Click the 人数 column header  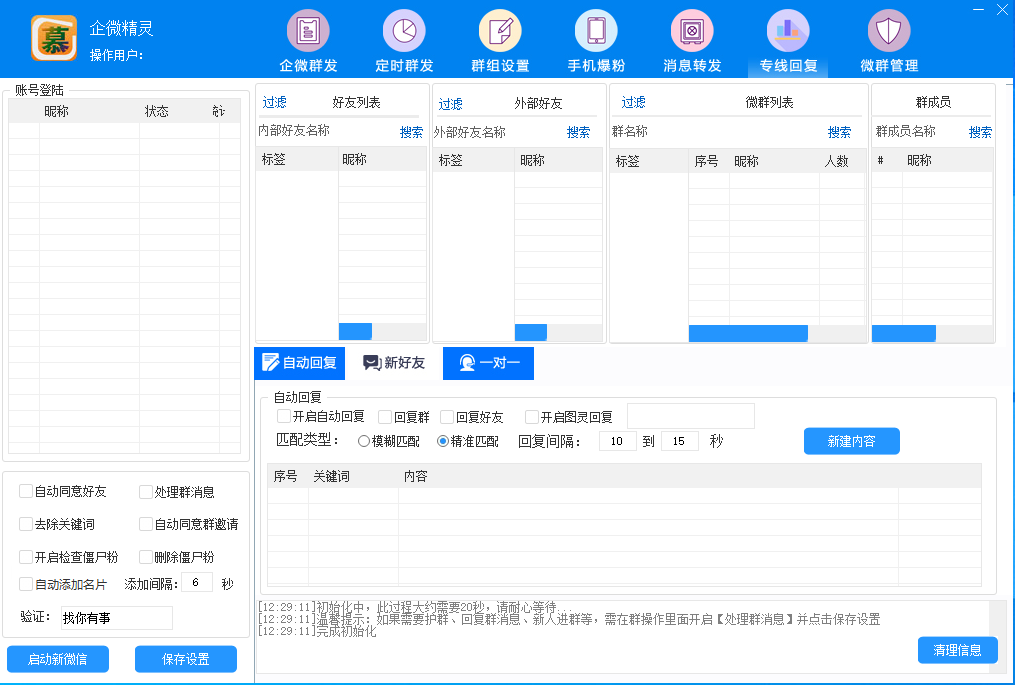(x=836, y=161)
